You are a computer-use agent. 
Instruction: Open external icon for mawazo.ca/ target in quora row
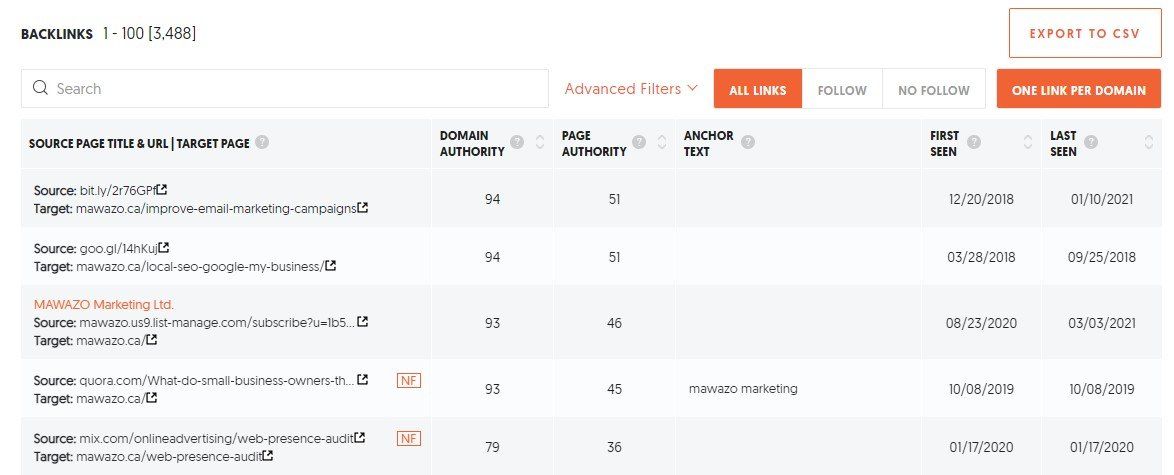(x=152, y=398)
